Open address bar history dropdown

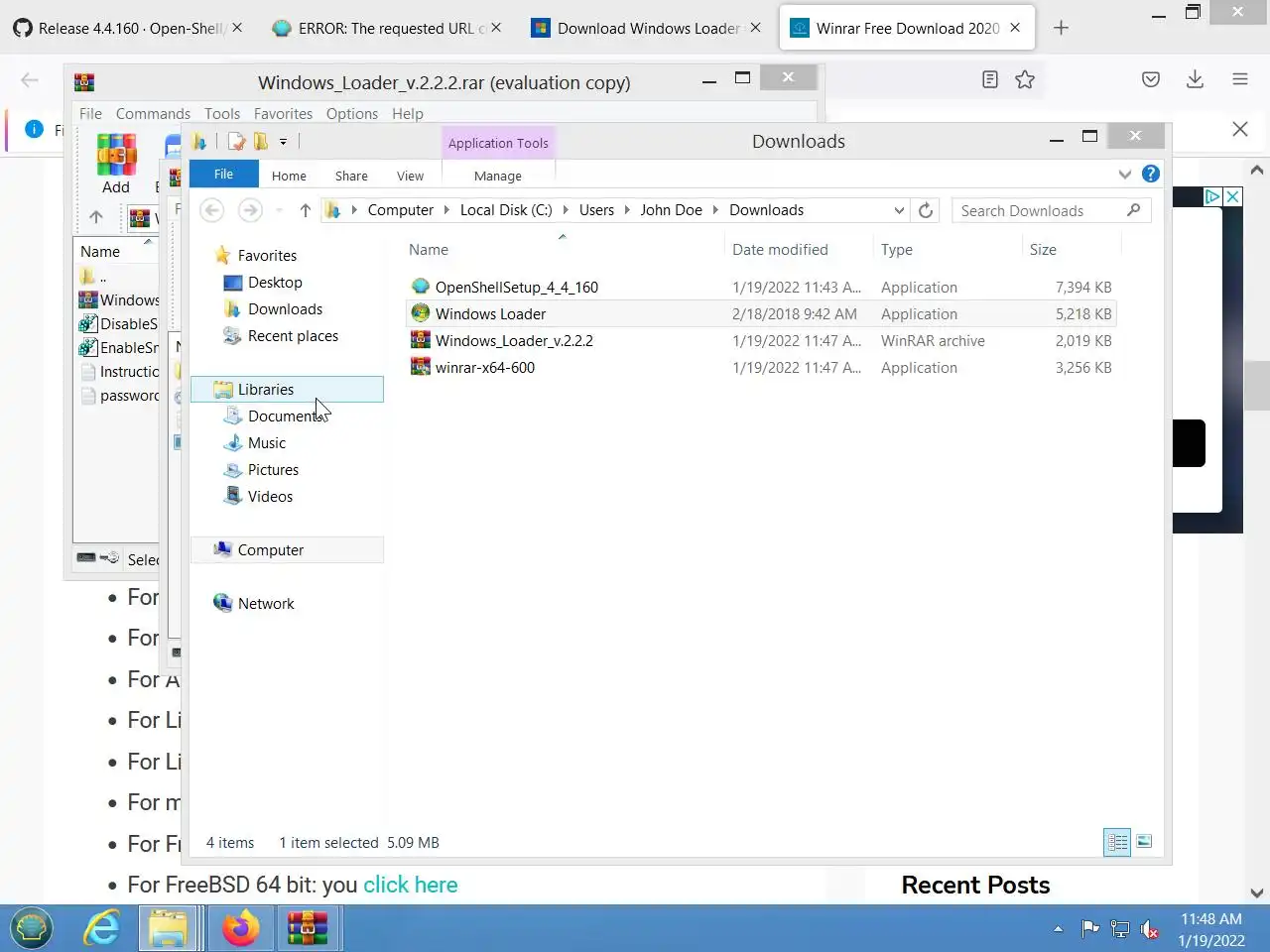click(899, 210)
